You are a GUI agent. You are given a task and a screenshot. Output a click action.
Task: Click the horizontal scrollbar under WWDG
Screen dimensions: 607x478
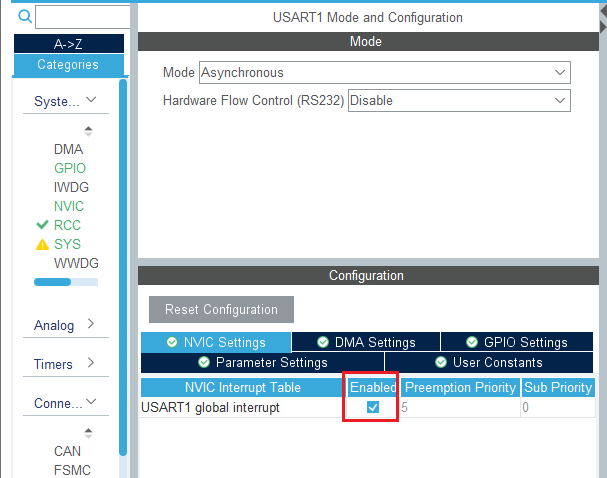click(66, 282)
